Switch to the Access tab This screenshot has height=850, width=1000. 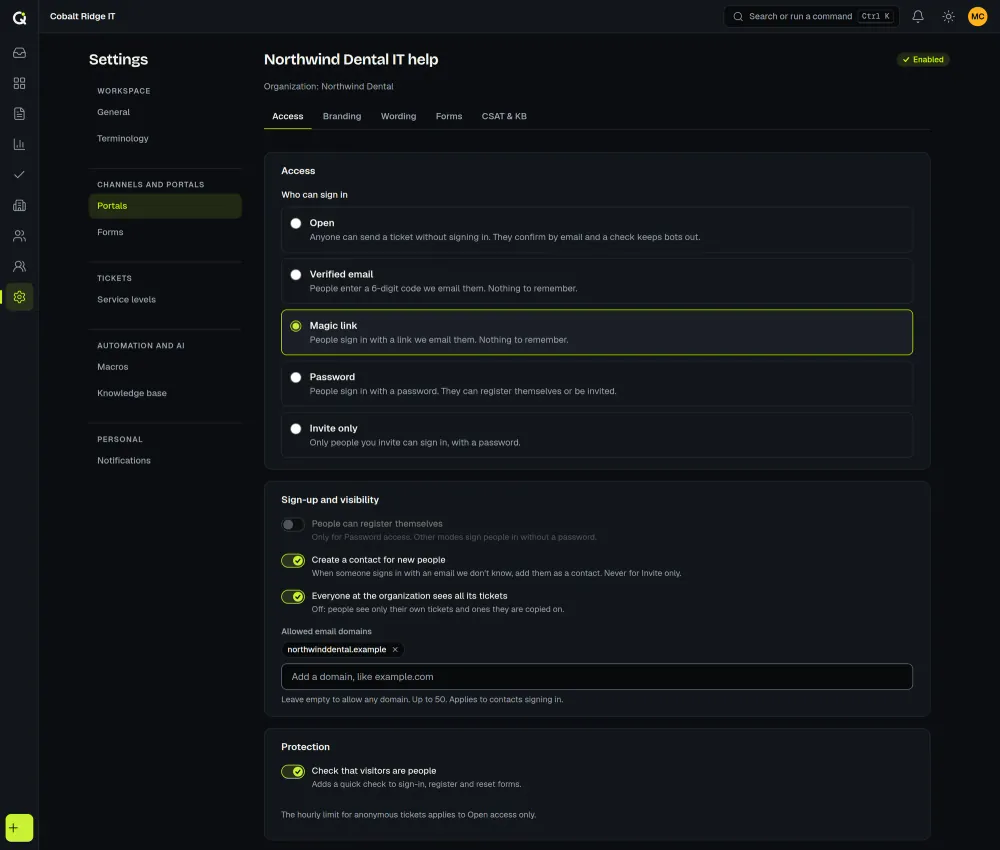[288, 116]
